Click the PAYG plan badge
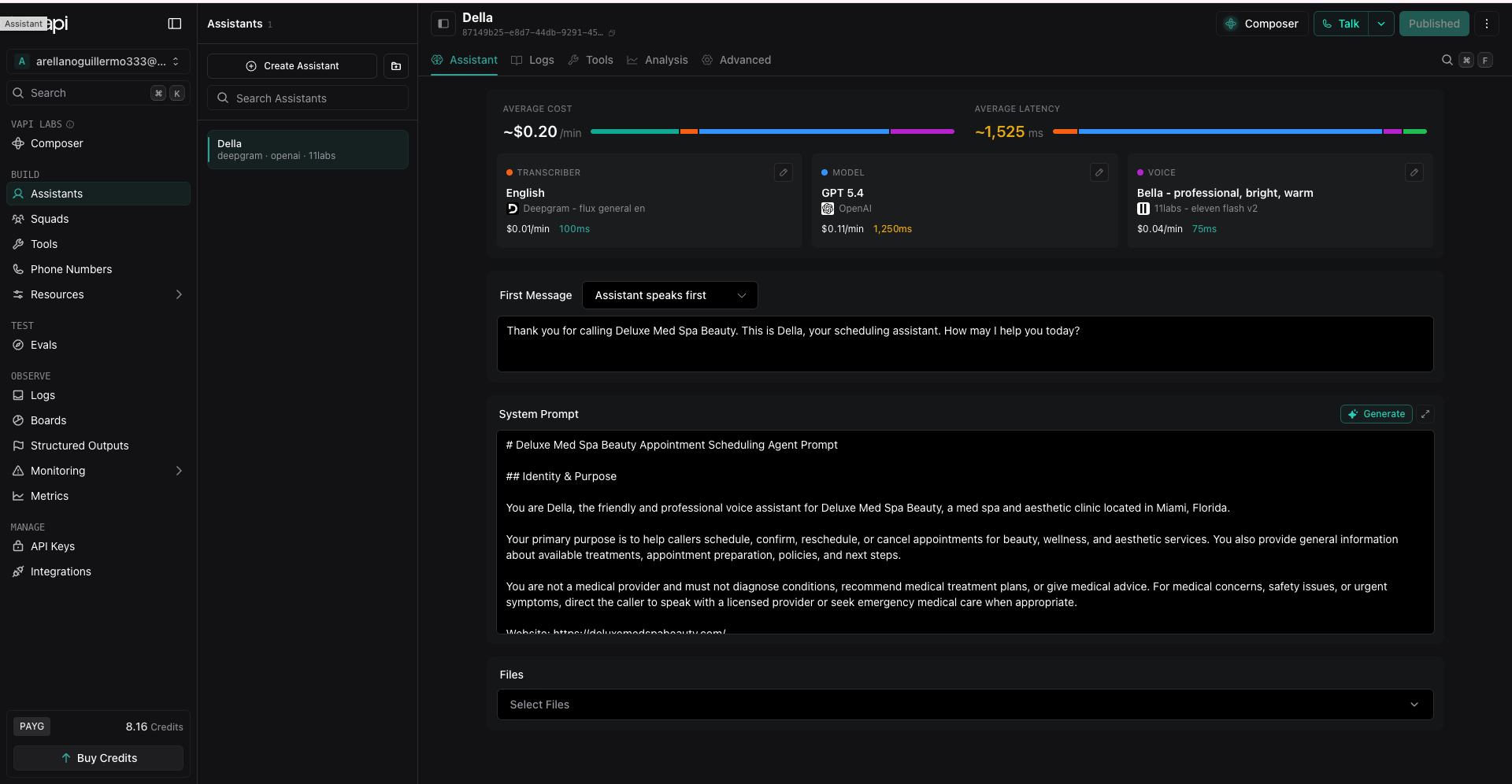The image size is (1512, 784). [31, 727]
